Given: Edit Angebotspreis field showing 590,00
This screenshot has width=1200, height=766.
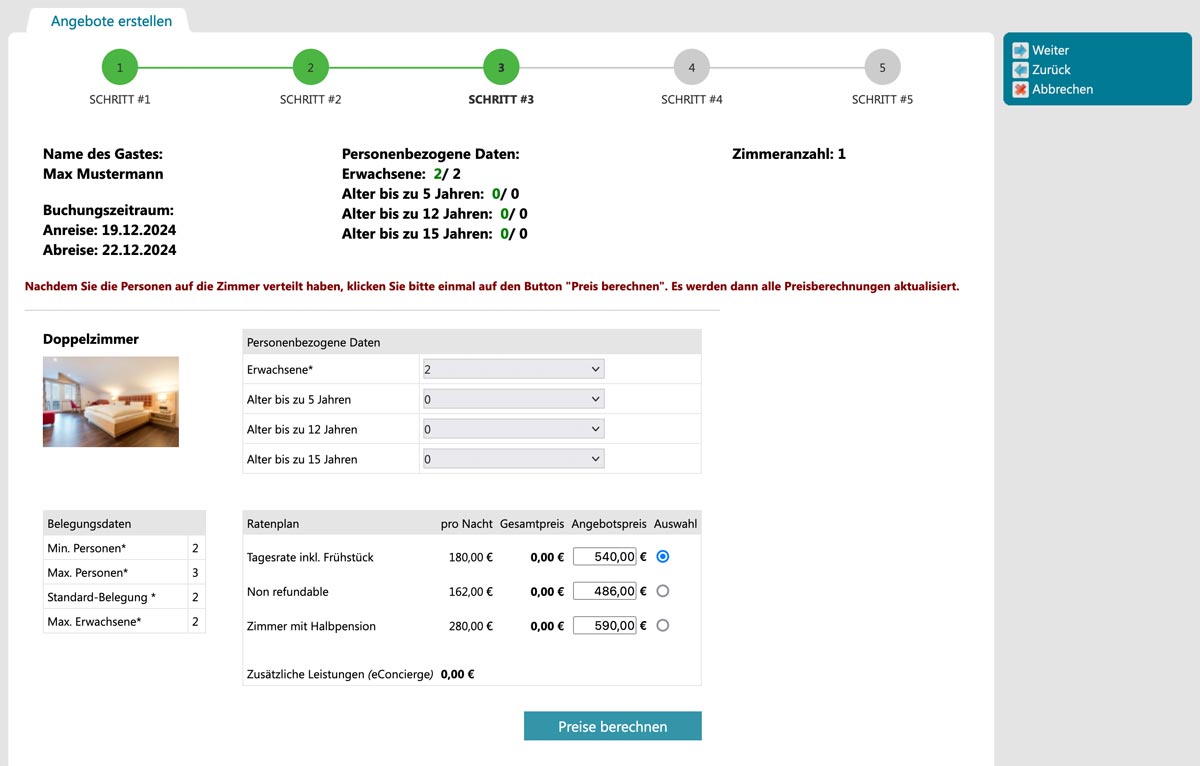Looking at the screenshot, I should click(x=605, y=625).
